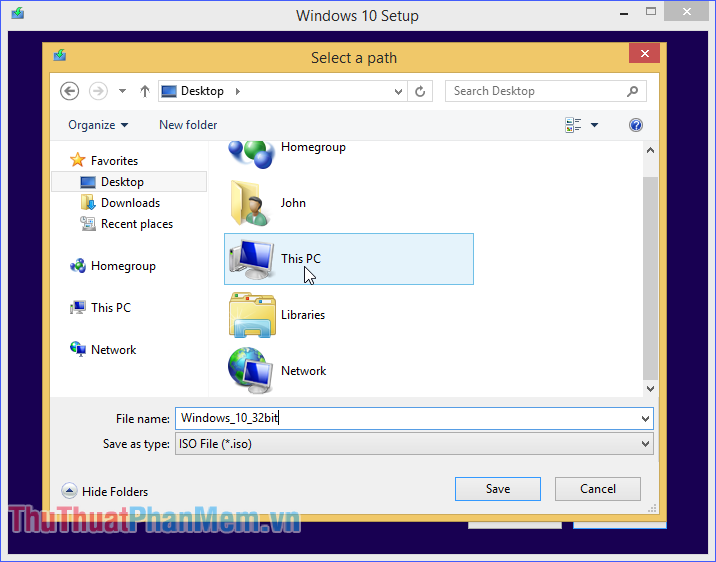The width and height of the screenshot is (716, 562).
Task: Click the Save button
Action: click(x=498, y=489)
